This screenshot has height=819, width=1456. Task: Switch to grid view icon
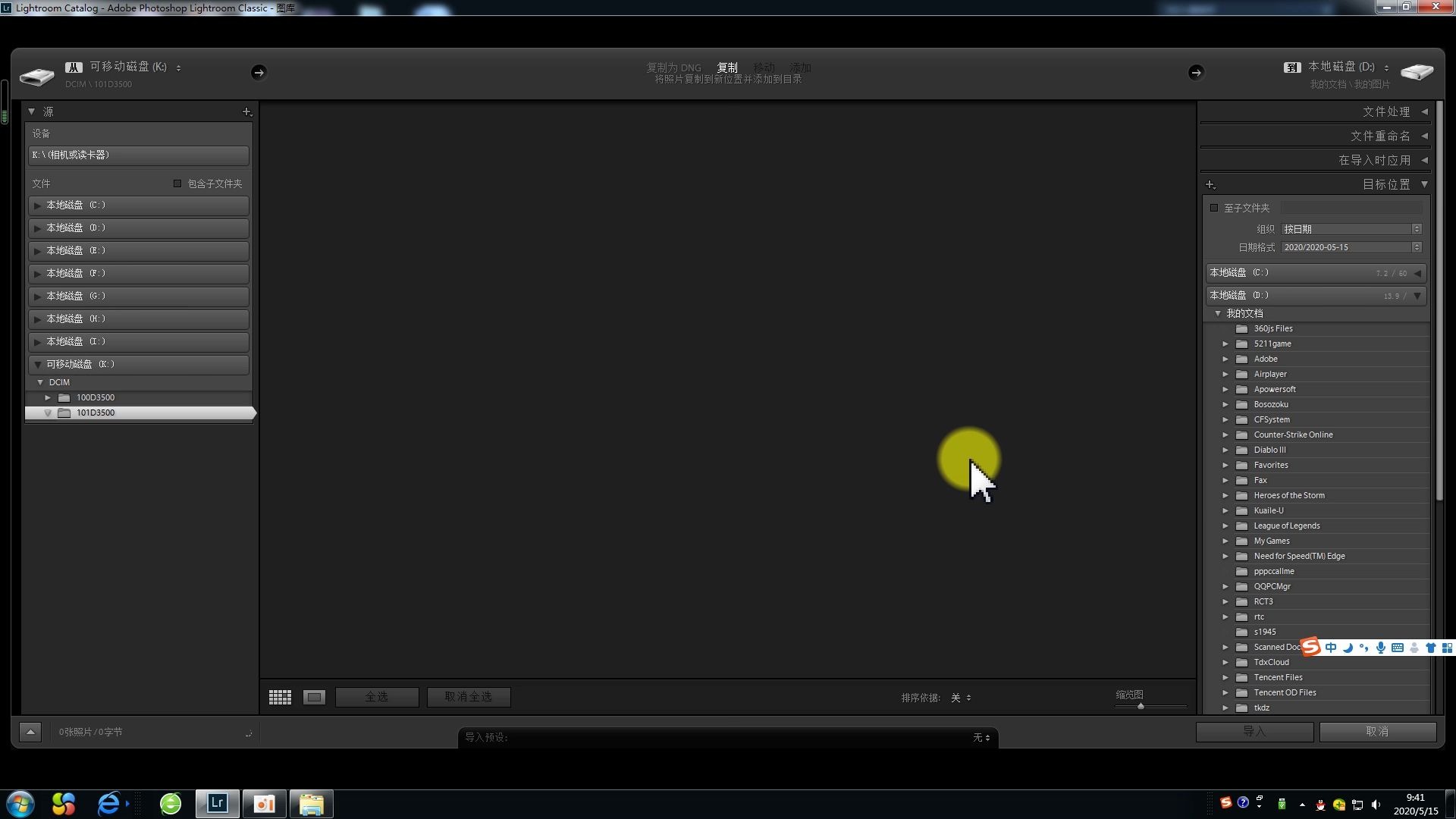(280, 697)
